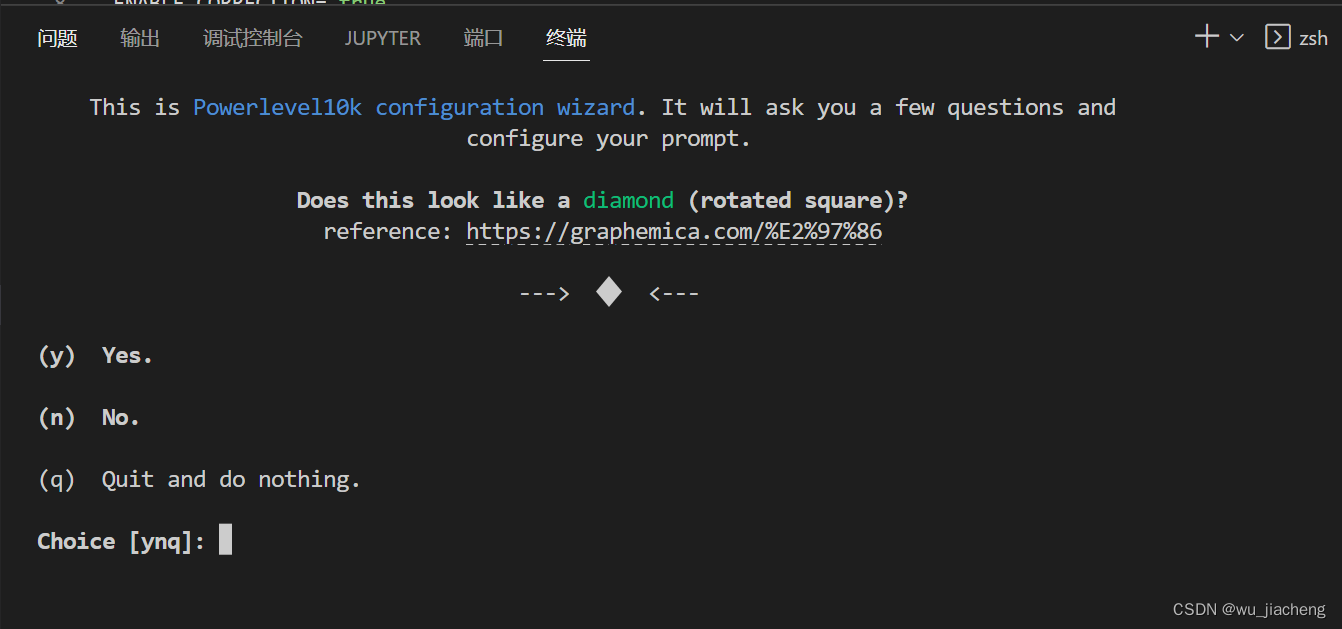Switch to the 输出 tab
The height and width of the screenshot is (629, 1342).
140,37
